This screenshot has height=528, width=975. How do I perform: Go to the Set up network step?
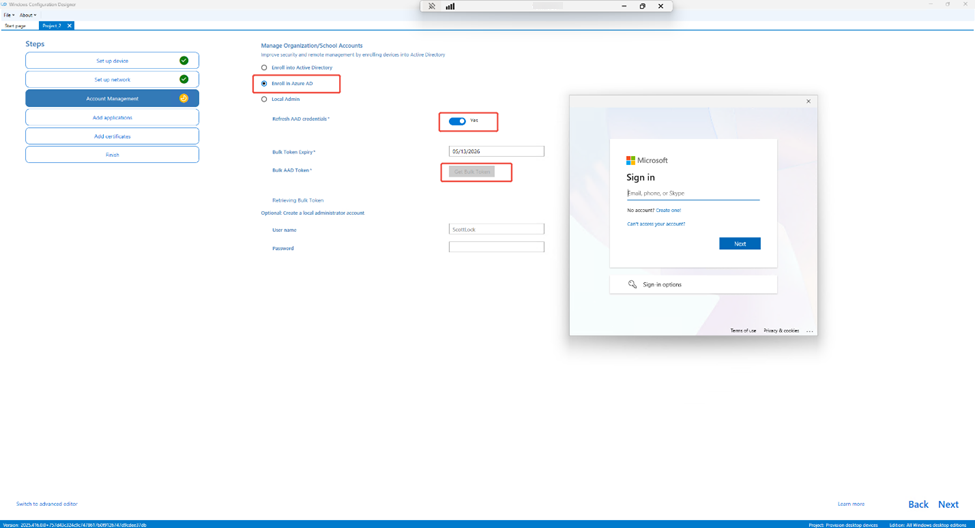click(112, 79)
